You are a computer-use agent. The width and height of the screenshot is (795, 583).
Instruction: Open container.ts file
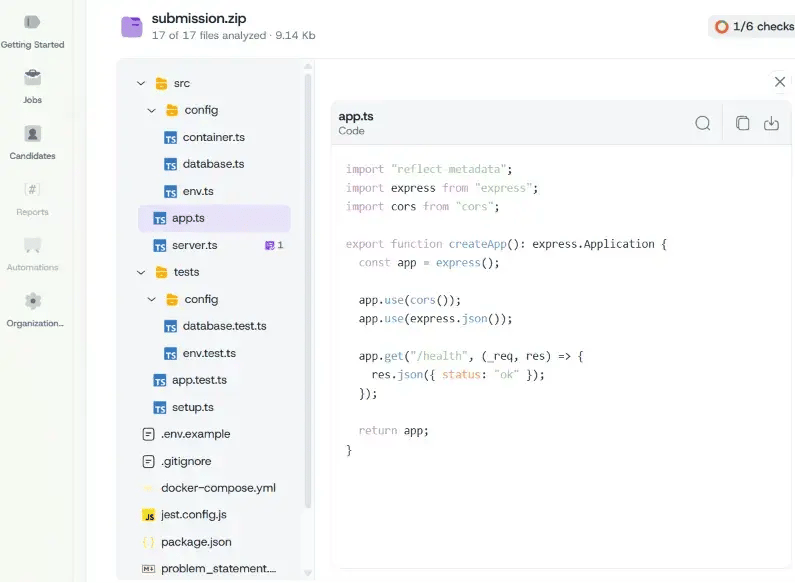(214, 137)
